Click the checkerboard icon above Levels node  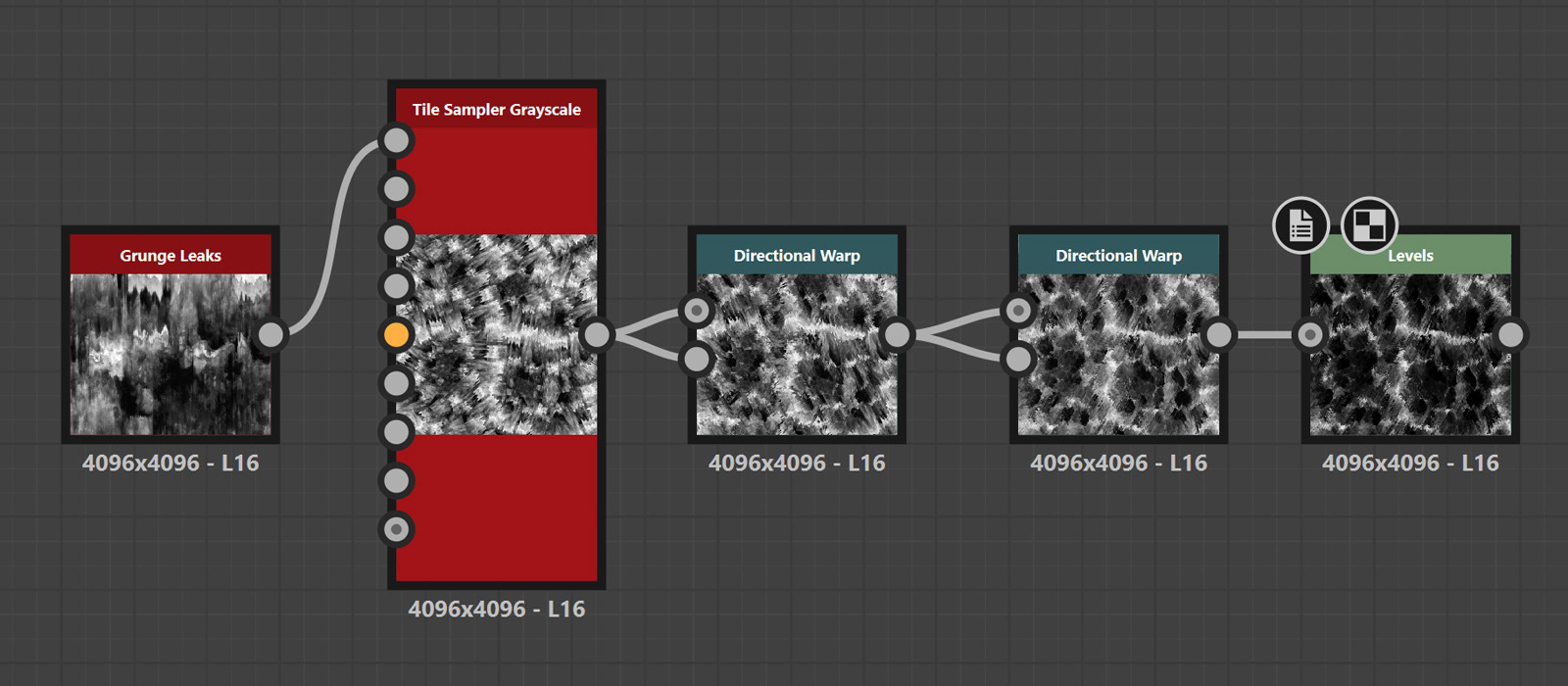tap(1369, 225)
